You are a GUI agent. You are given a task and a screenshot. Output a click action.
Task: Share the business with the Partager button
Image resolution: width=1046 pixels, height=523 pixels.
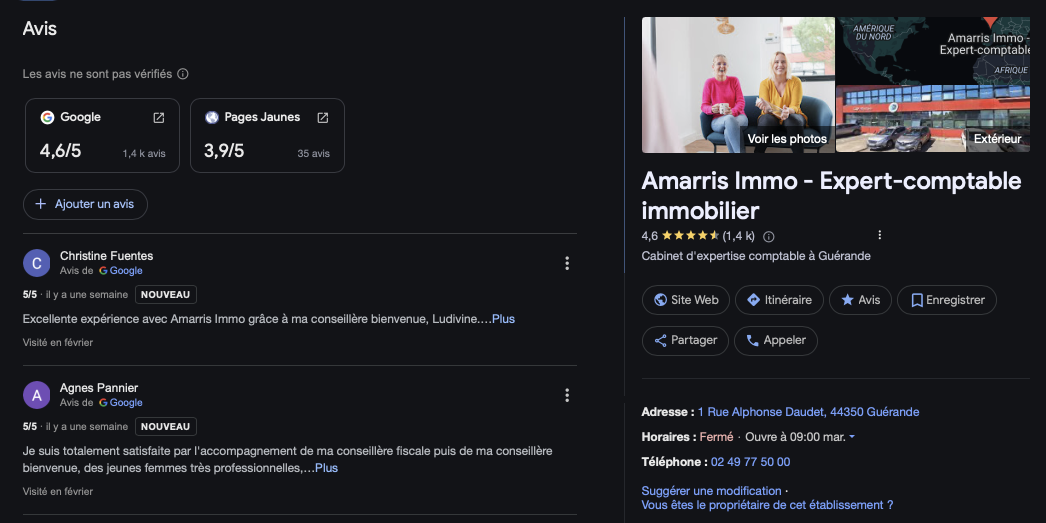(x=685, y=341)
